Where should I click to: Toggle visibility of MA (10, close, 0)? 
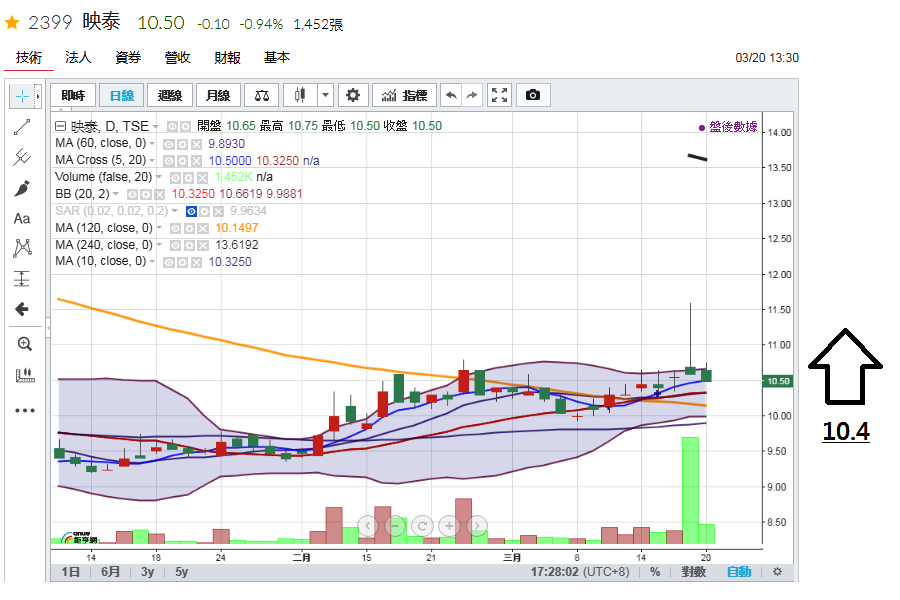pyautogui.click(x=169, y=262)
